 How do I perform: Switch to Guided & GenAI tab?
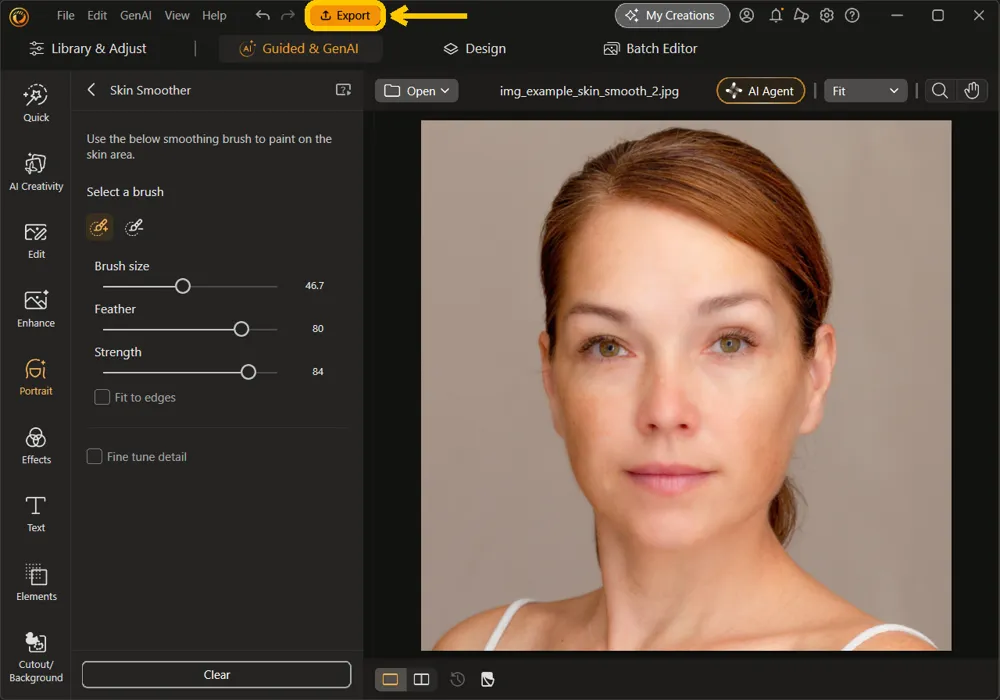tap(300, 48)
